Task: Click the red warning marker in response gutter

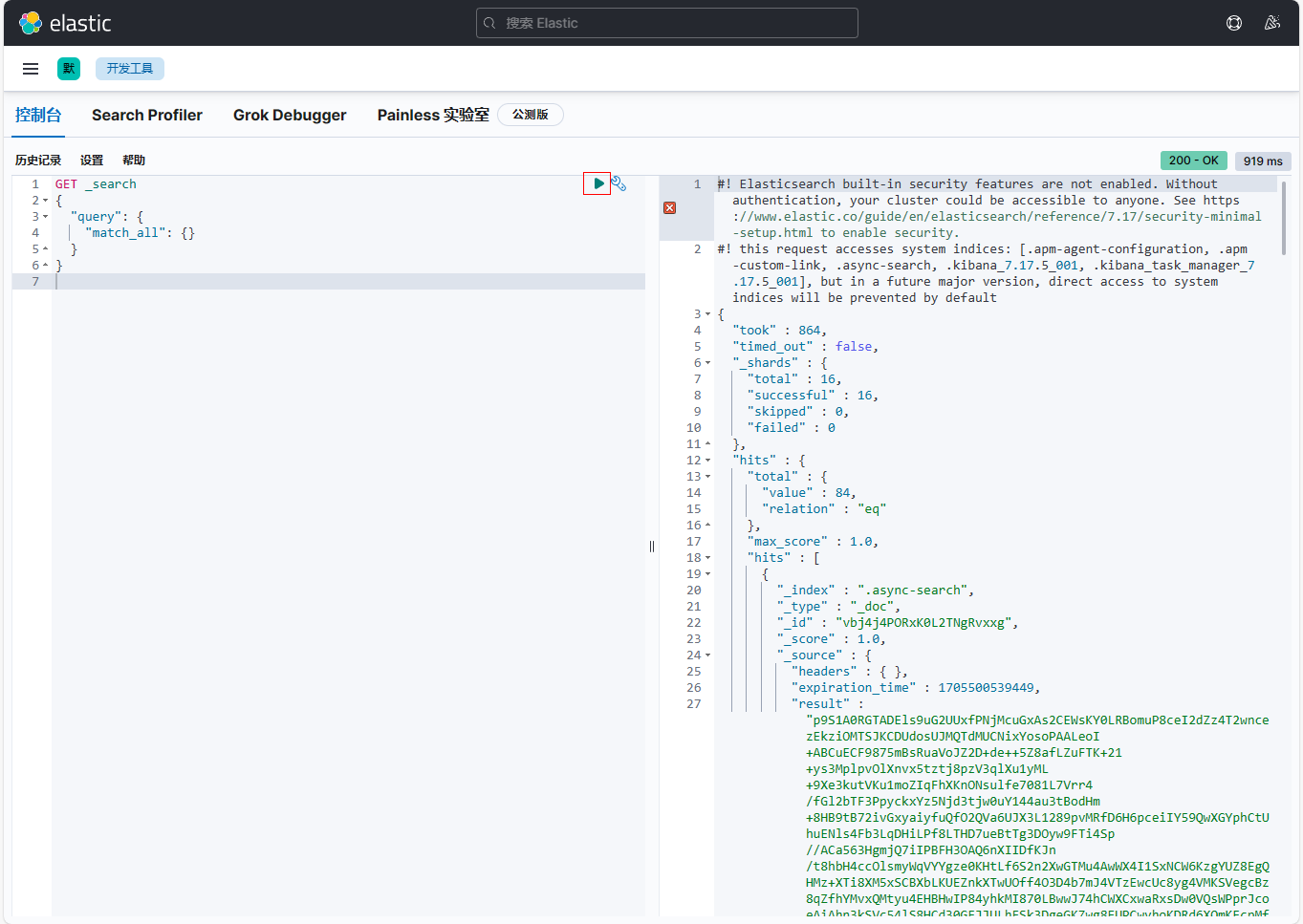Action: [669, 207]
